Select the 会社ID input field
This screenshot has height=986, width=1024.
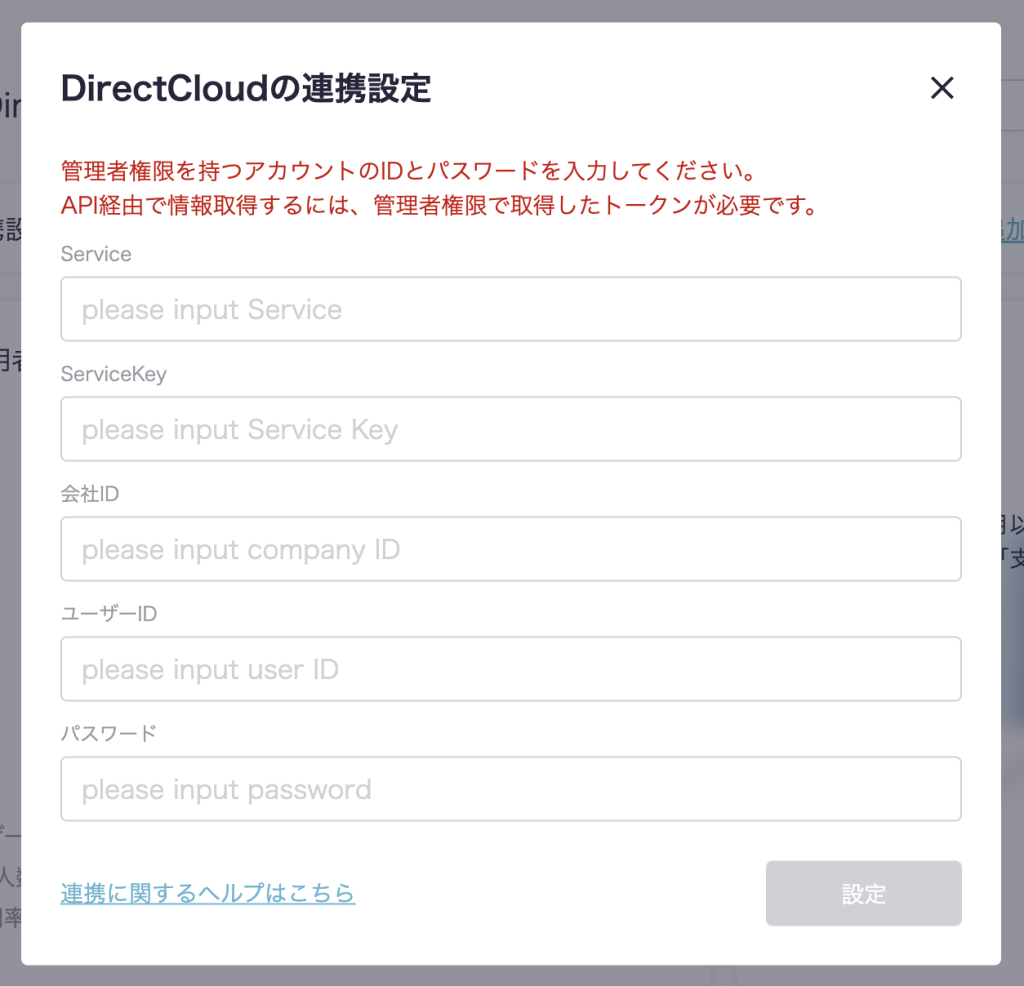tap(511, 550)
